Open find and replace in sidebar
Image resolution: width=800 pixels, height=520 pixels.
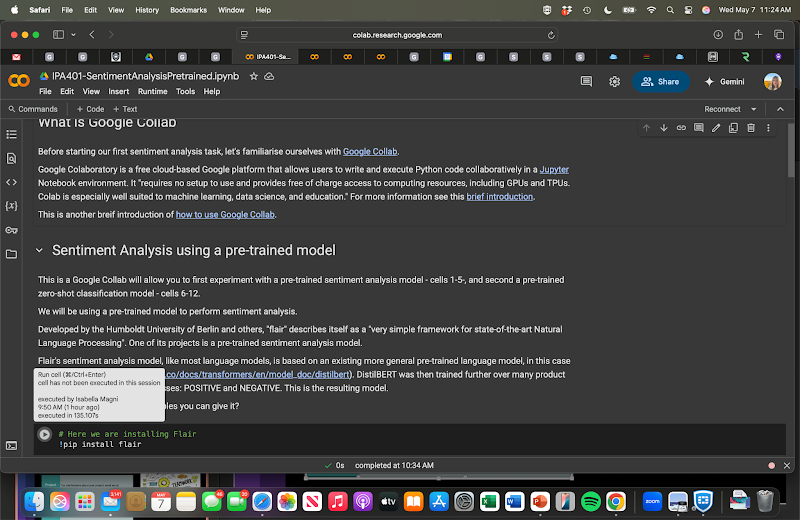point(11,158)
